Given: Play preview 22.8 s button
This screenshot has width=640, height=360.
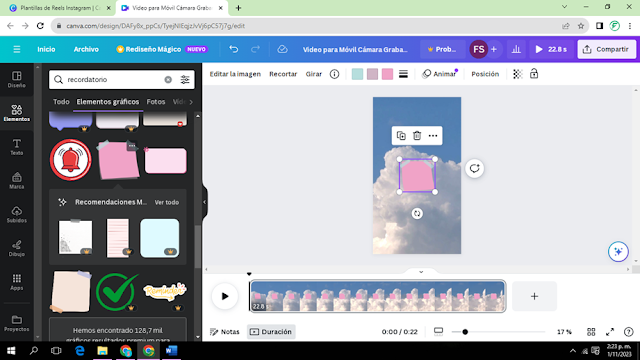Looking at the screenshot, I should [x=551, y=49].
